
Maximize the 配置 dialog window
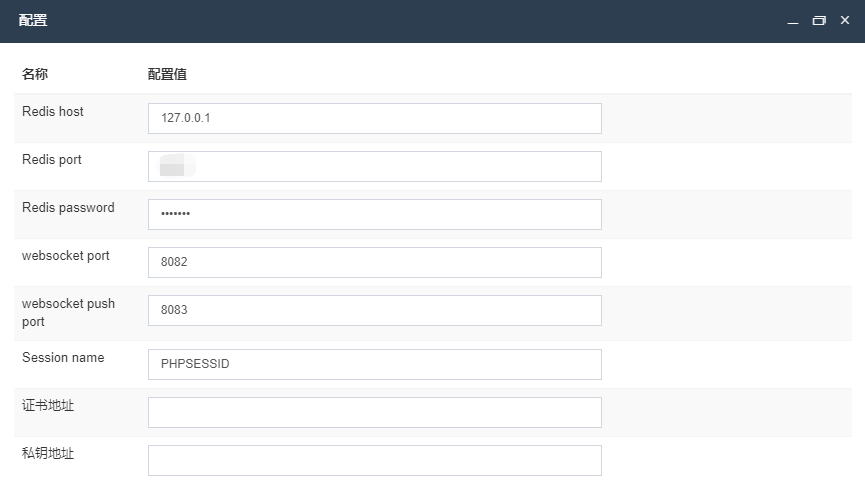click(819, 21)
